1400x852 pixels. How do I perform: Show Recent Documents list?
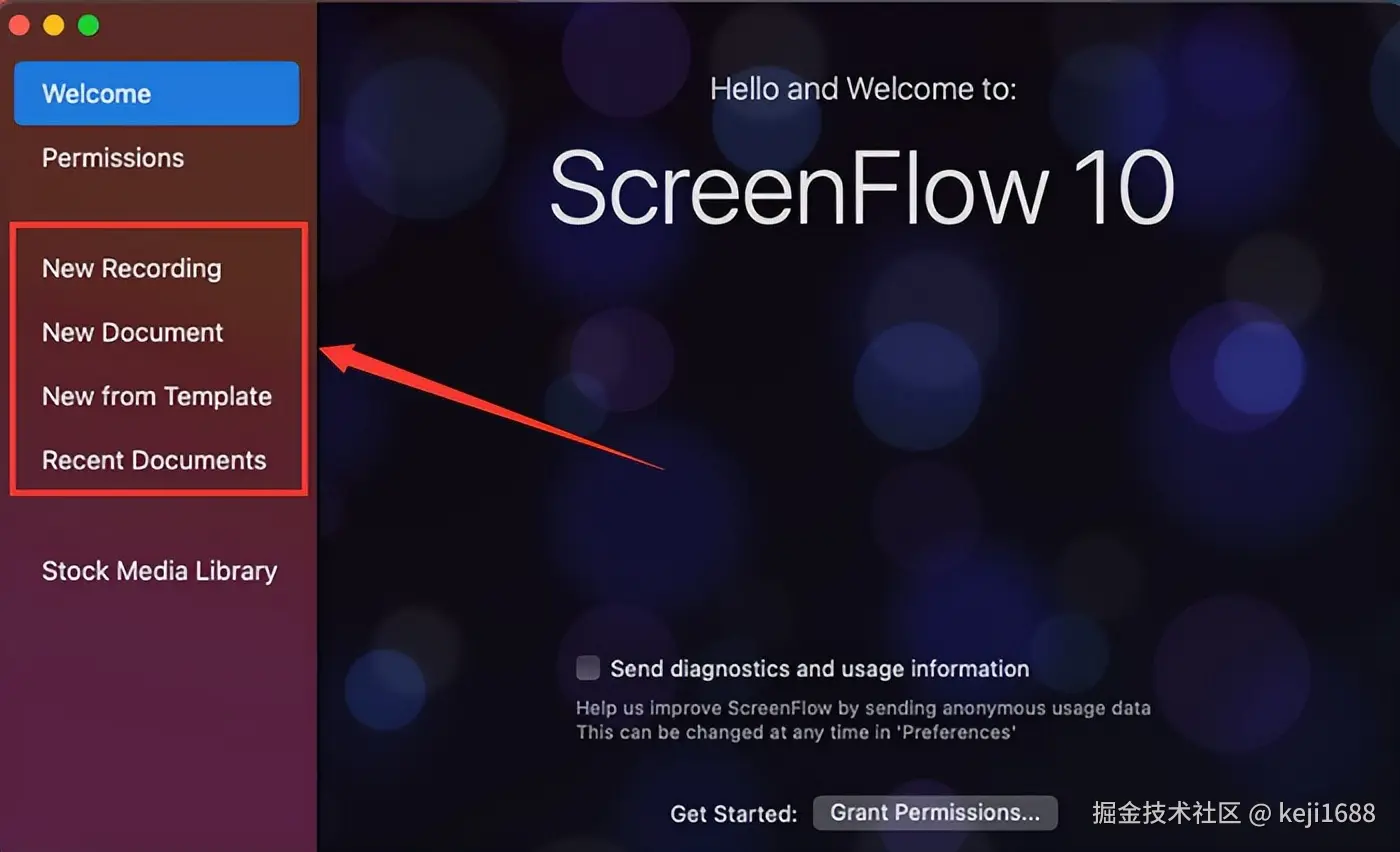click(x=154, y=460)
